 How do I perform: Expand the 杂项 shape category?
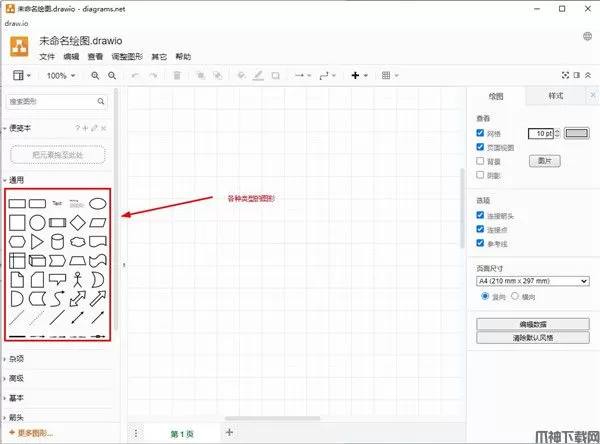point(16,358)
